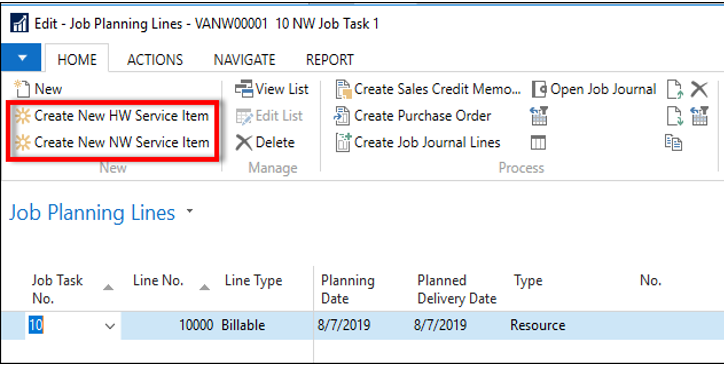This screenshot has width=724, height=367.
Task: Click the New document icon
Action: coord(22,89)
